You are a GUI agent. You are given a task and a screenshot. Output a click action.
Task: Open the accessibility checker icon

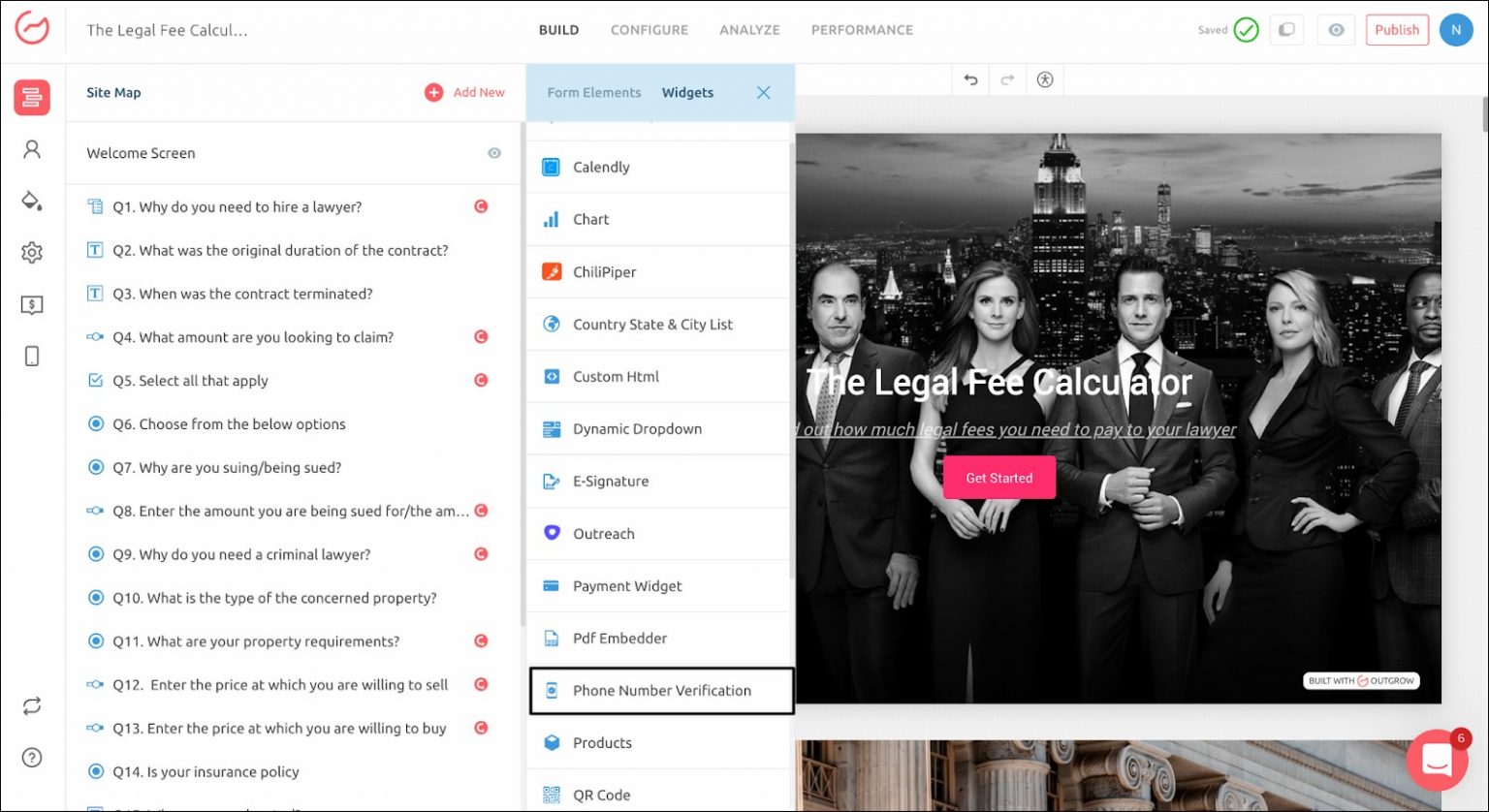[x=1044, y=80]
